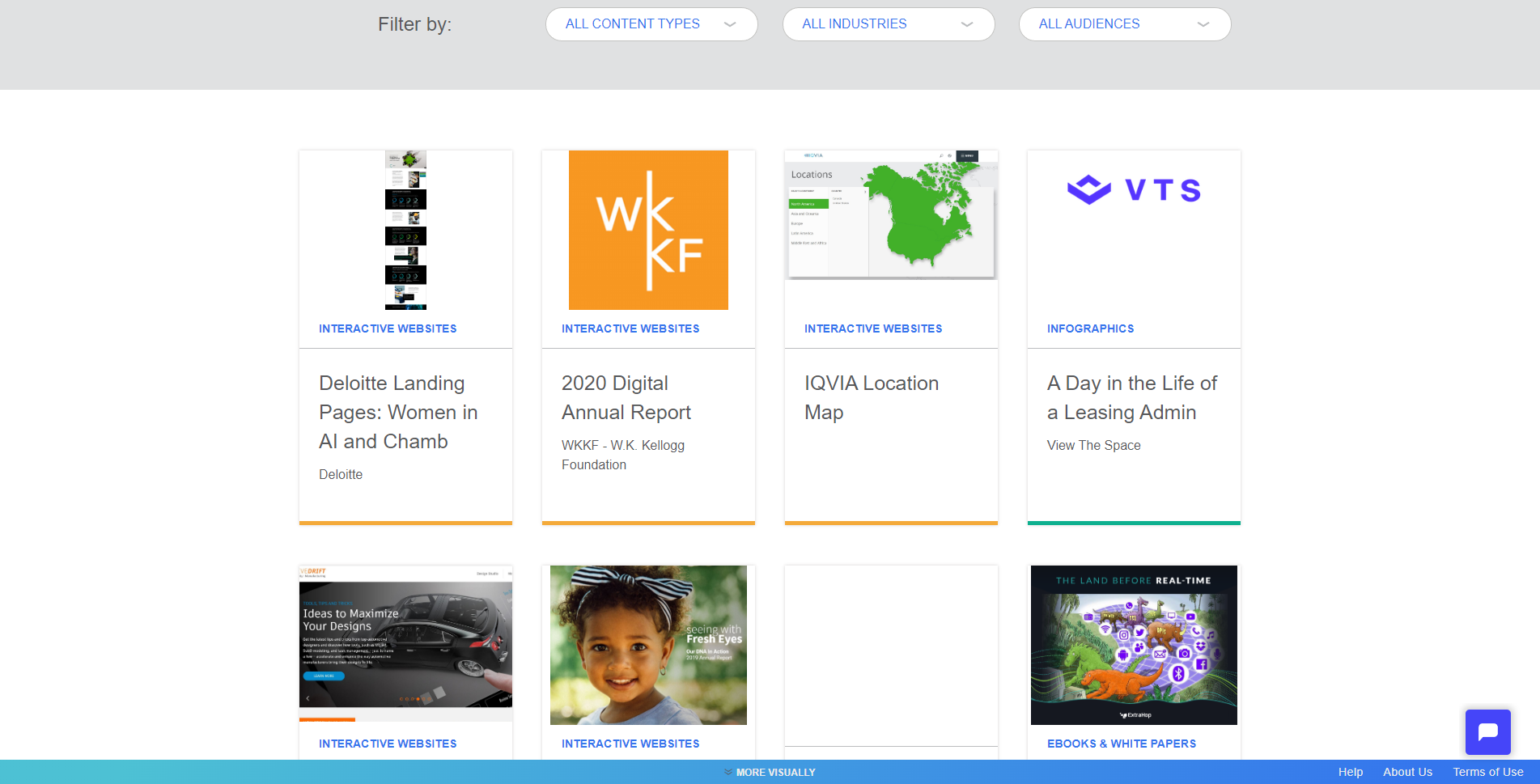Open the Seeing with Fresh Eyes thumbnail
1540x784 pixels.
click(648, 645)
